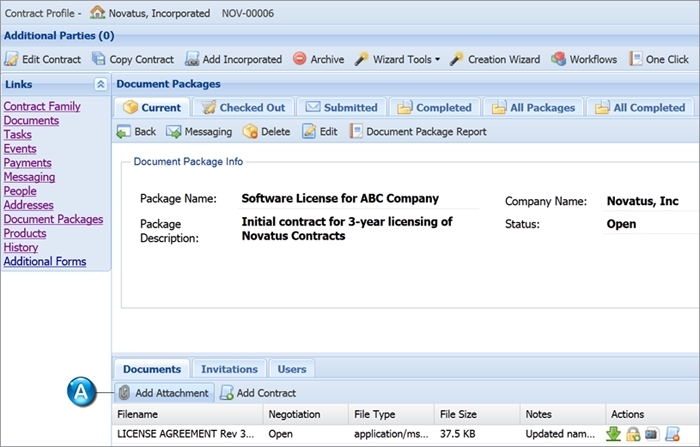700x447 pixels.
Task: Open the Payments link
Action: (x=27, y=163)
